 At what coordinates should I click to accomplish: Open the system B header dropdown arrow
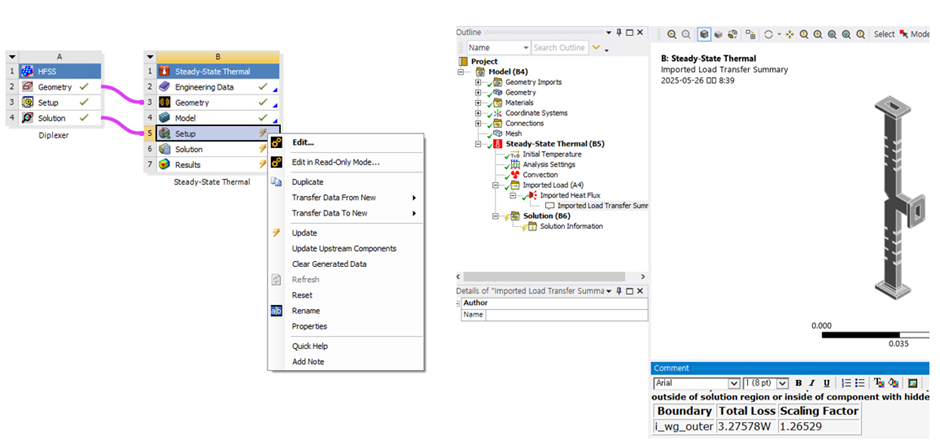(150, 56)
